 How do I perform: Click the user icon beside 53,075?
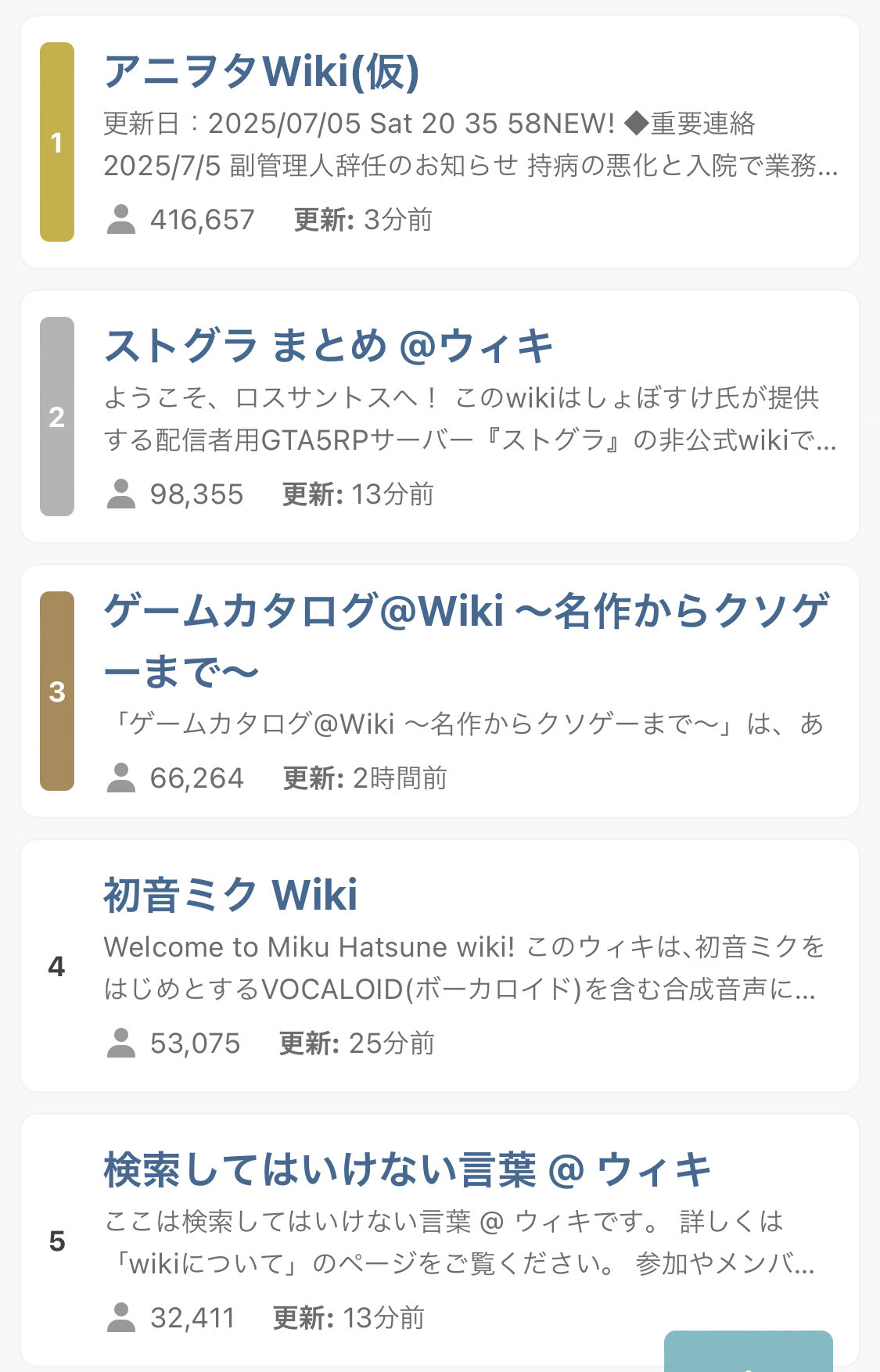click(121, 1043)
